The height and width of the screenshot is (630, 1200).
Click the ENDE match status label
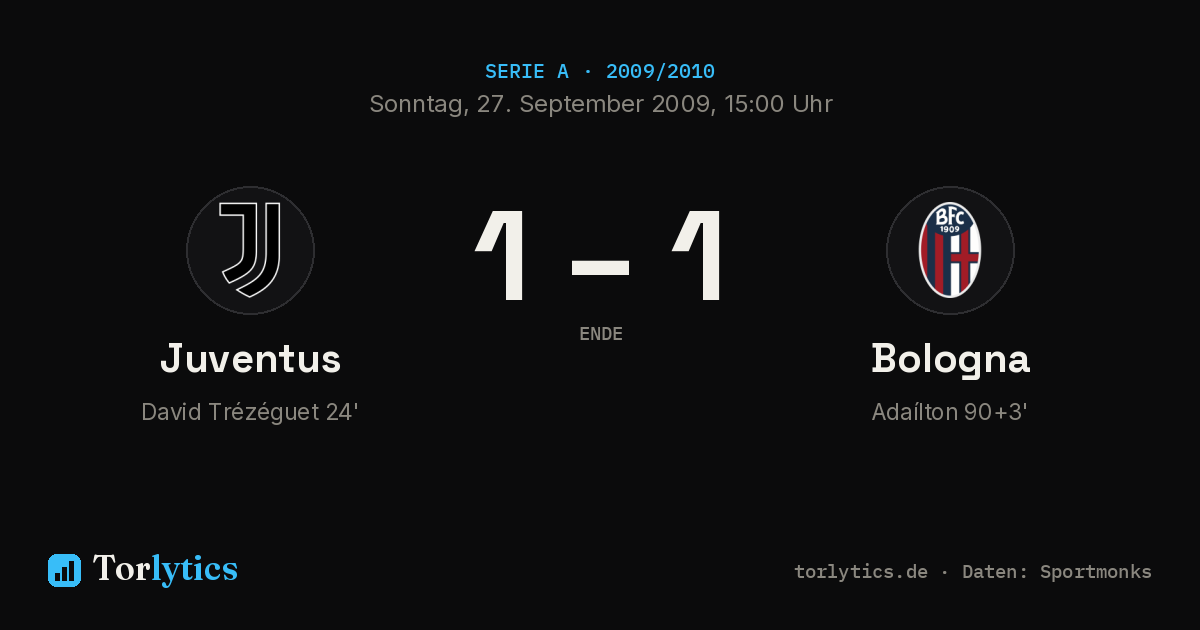click(601, 334)
